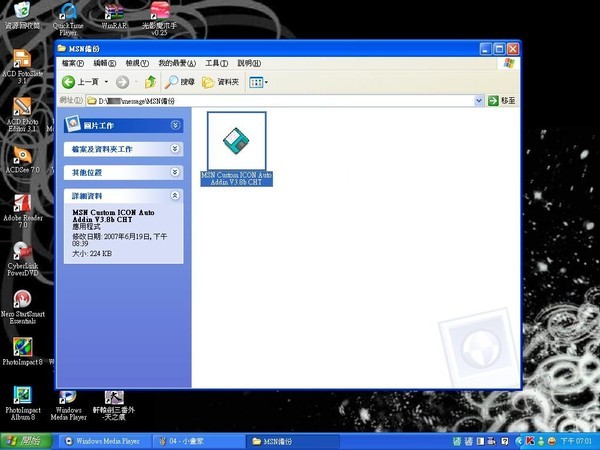Expand the 其他位置 panel
The image size is (600, 450).
tap(175, 172)
